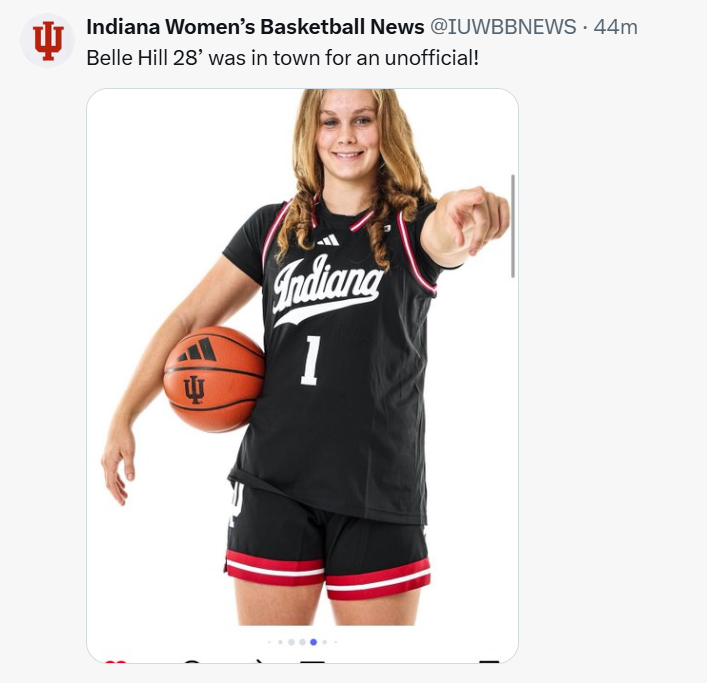Click the Belle Hill tweet text
Screen dimensions: 707x683
(282, 57)
